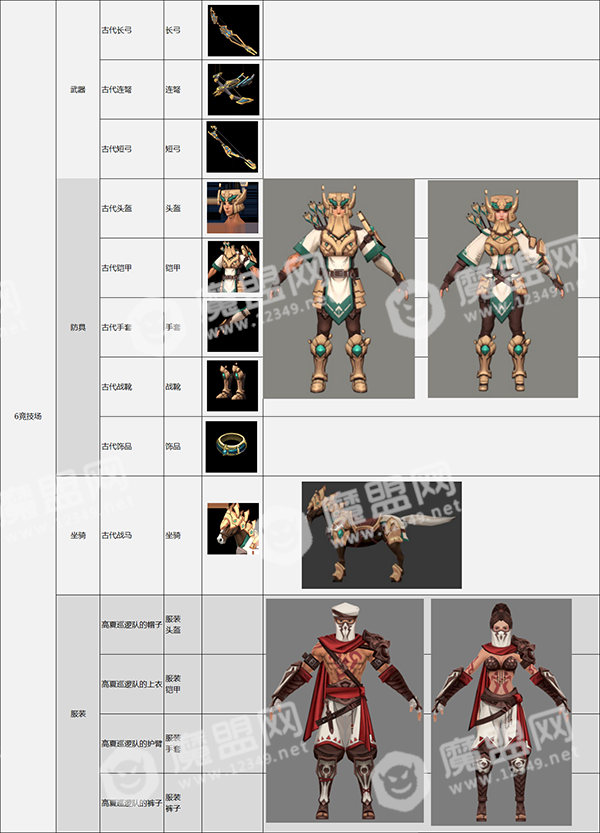Viewport: 600px width, 833px height.
Task: Click the 古代战马 horse head icon
Action: [233, 529]
